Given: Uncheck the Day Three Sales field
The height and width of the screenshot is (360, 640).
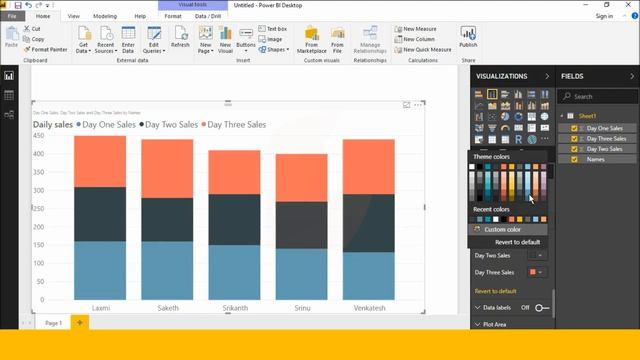Looking at the screenshot, I should pos(574,139).
